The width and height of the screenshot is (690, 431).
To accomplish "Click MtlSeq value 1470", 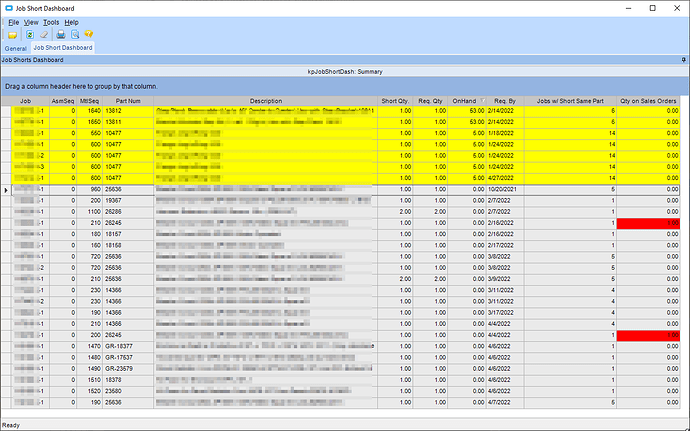I will (x=90, y=346).
